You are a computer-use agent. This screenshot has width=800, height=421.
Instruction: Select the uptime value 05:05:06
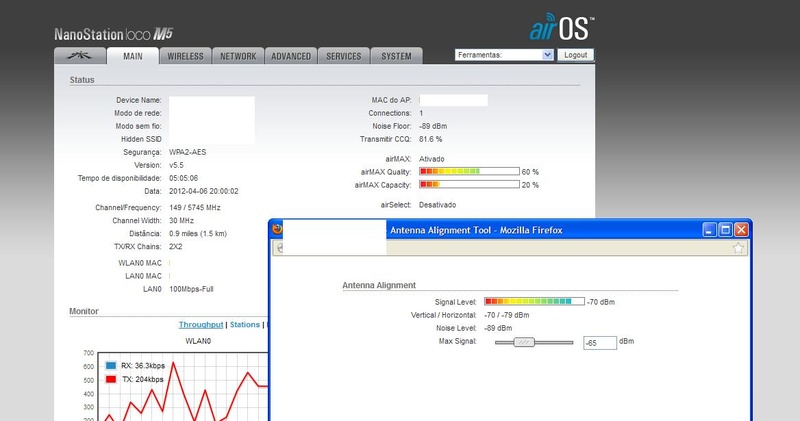(x=184, y=178)
